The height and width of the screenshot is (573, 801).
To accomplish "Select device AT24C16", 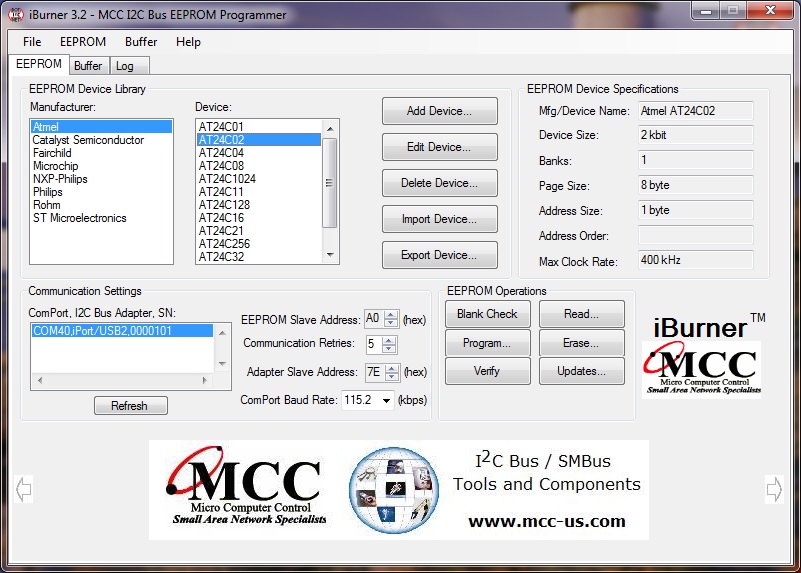I will click(260, 218).
